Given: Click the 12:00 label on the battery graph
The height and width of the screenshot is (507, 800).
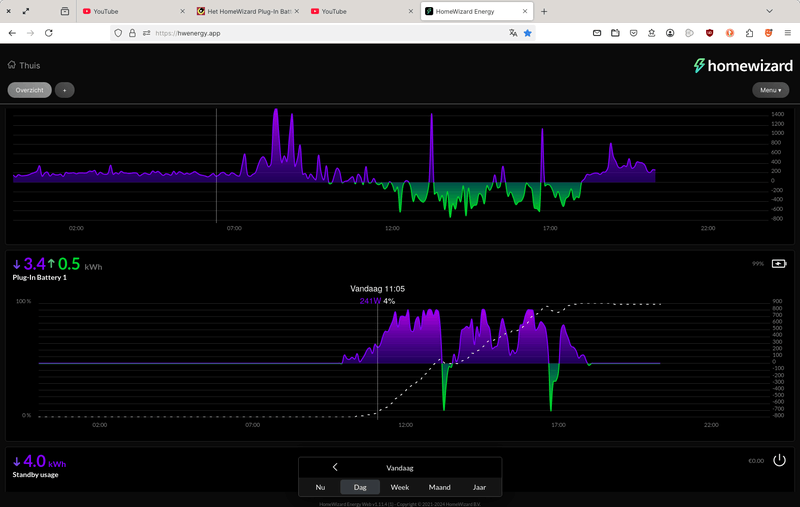Looking at the screenshot, I should tap(405, 425).
